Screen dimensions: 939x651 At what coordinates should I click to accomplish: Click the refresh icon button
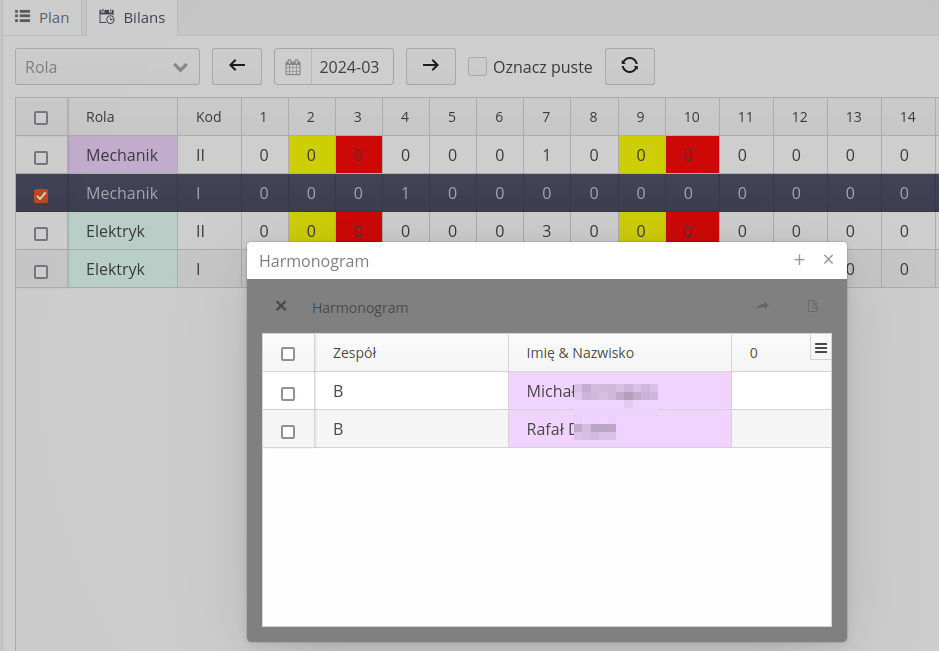(x=629, y=66)
